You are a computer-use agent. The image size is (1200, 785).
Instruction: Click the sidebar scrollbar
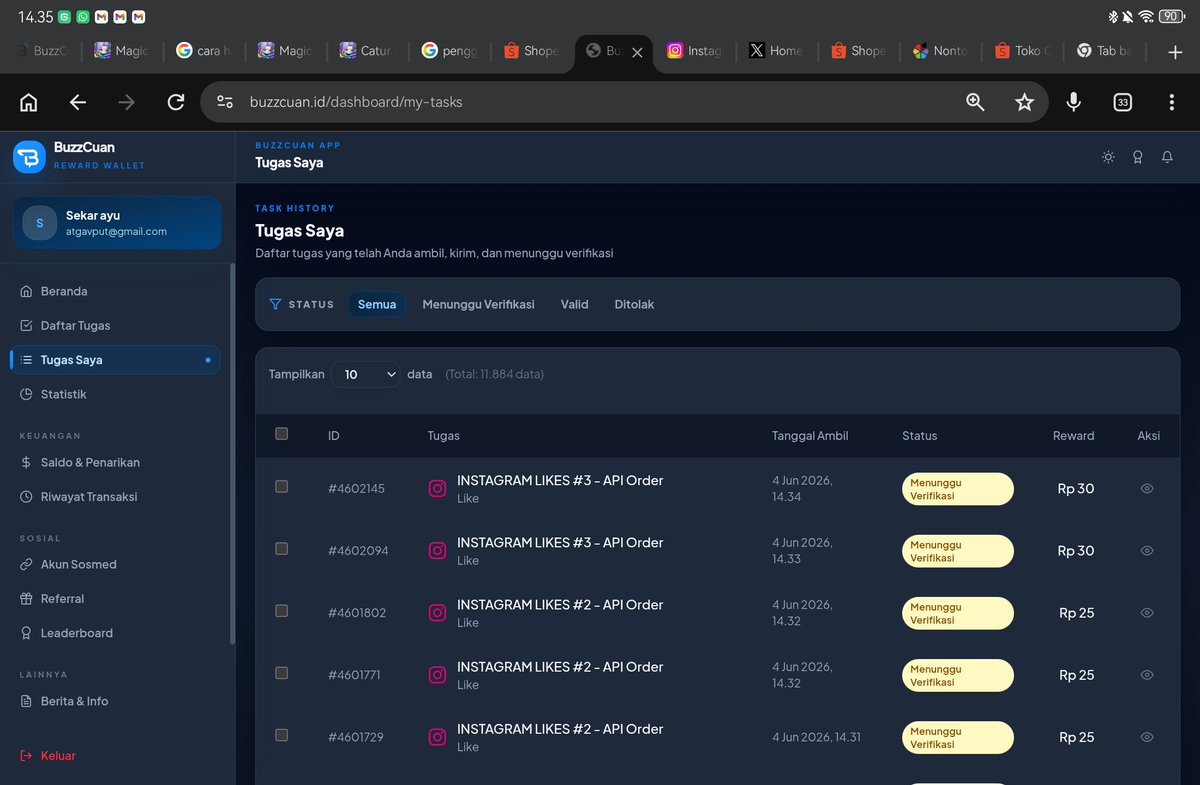(232, 455)
